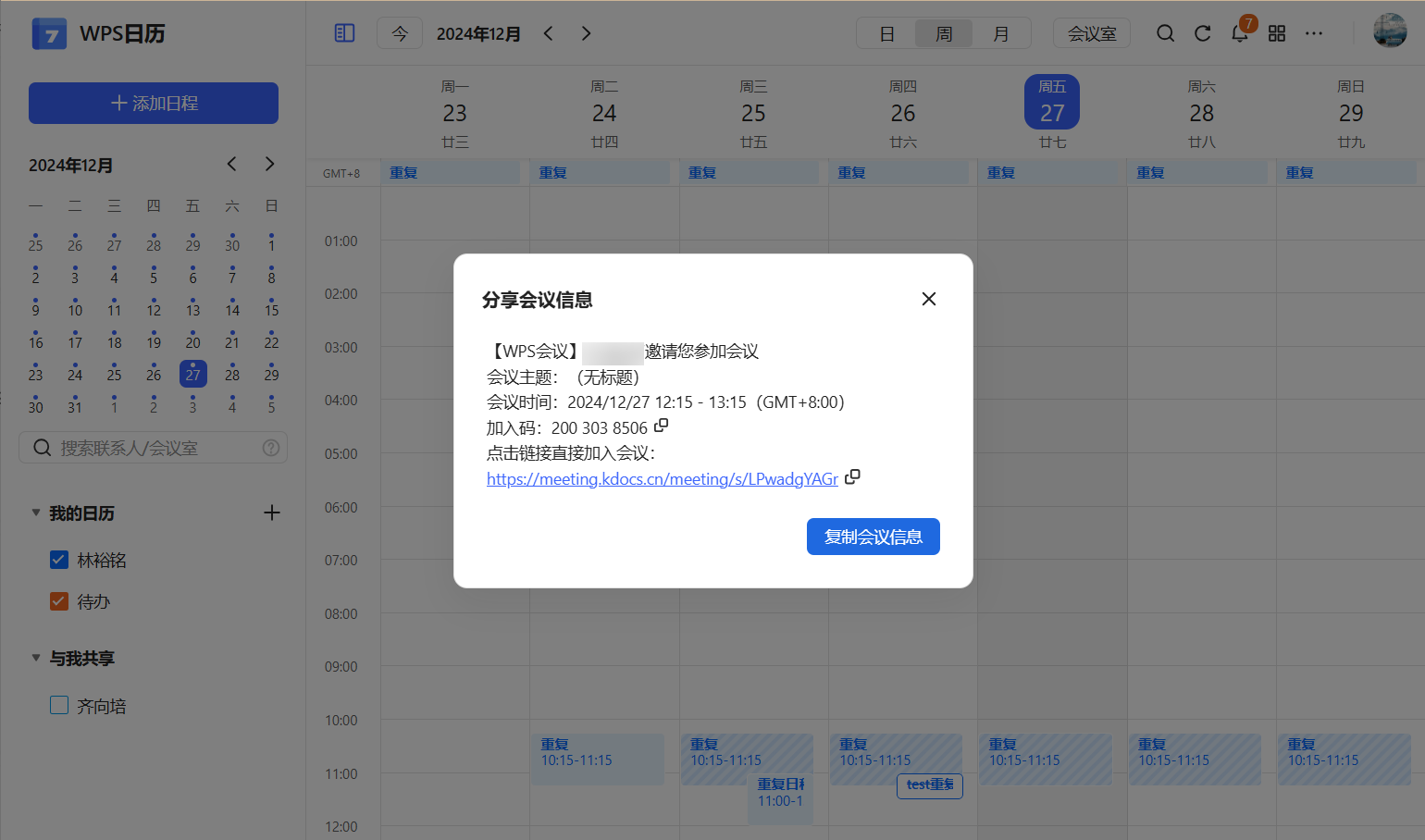Select 周三 25 column header

click(x=753, y=113)
